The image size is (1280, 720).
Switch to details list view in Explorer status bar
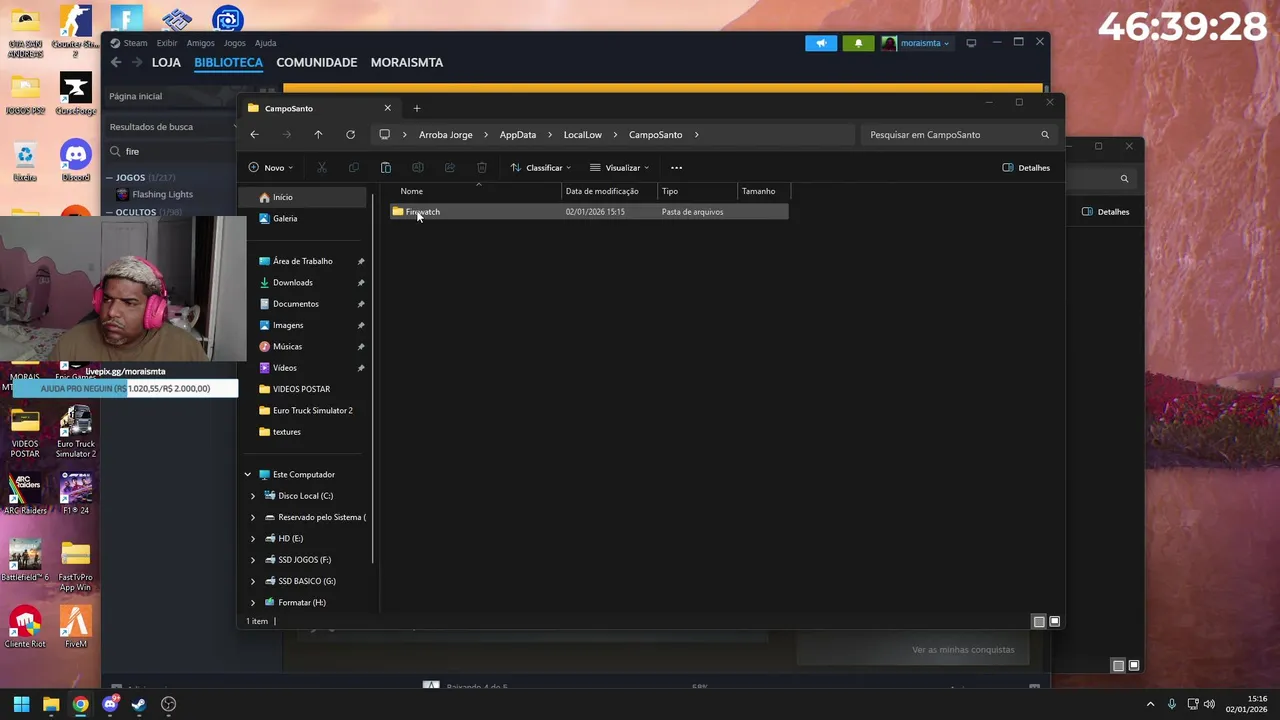tap(1039, 622)
